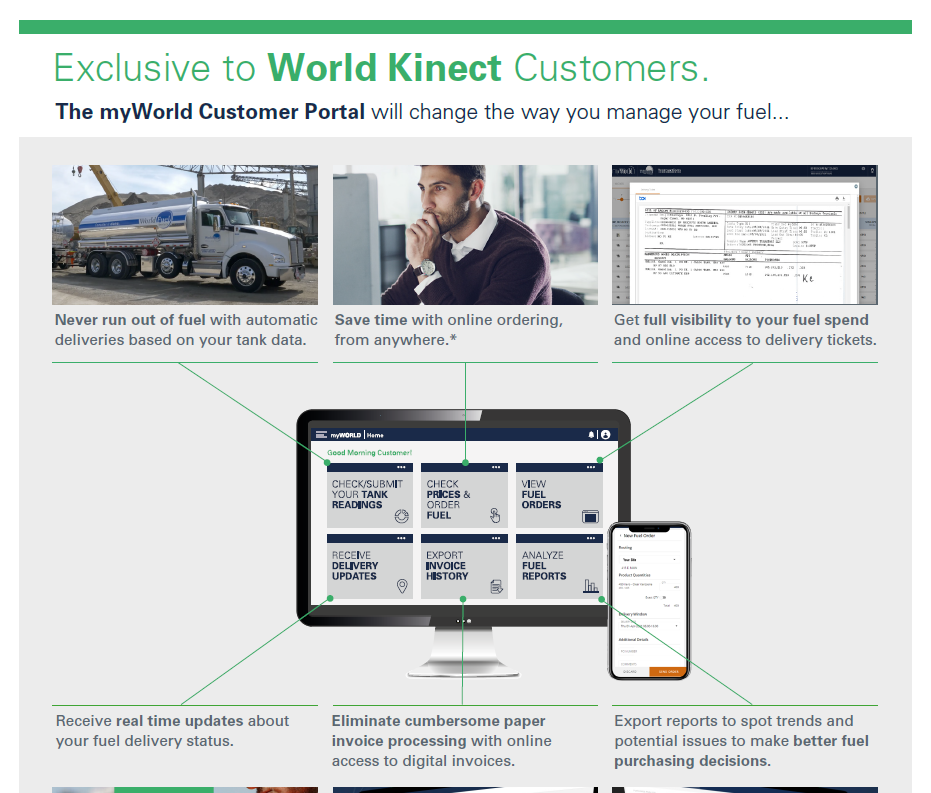
Task: Click the myWORLD logo in portal header
Action: [x=346, y=435]
